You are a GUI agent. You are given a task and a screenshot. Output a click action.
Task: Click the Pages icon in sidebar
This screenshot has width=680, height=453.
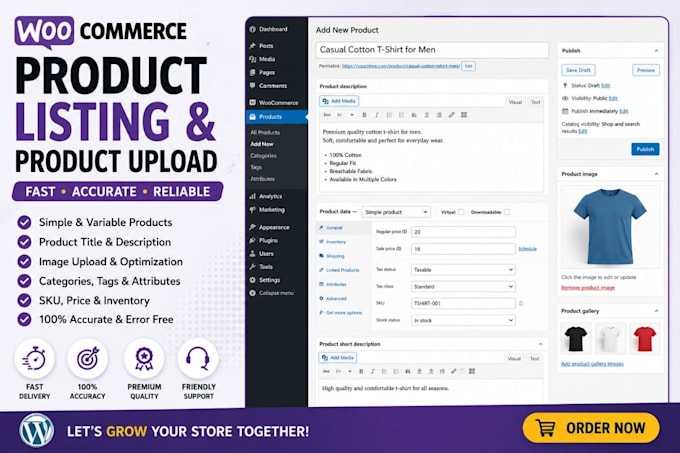pos(252,72)
